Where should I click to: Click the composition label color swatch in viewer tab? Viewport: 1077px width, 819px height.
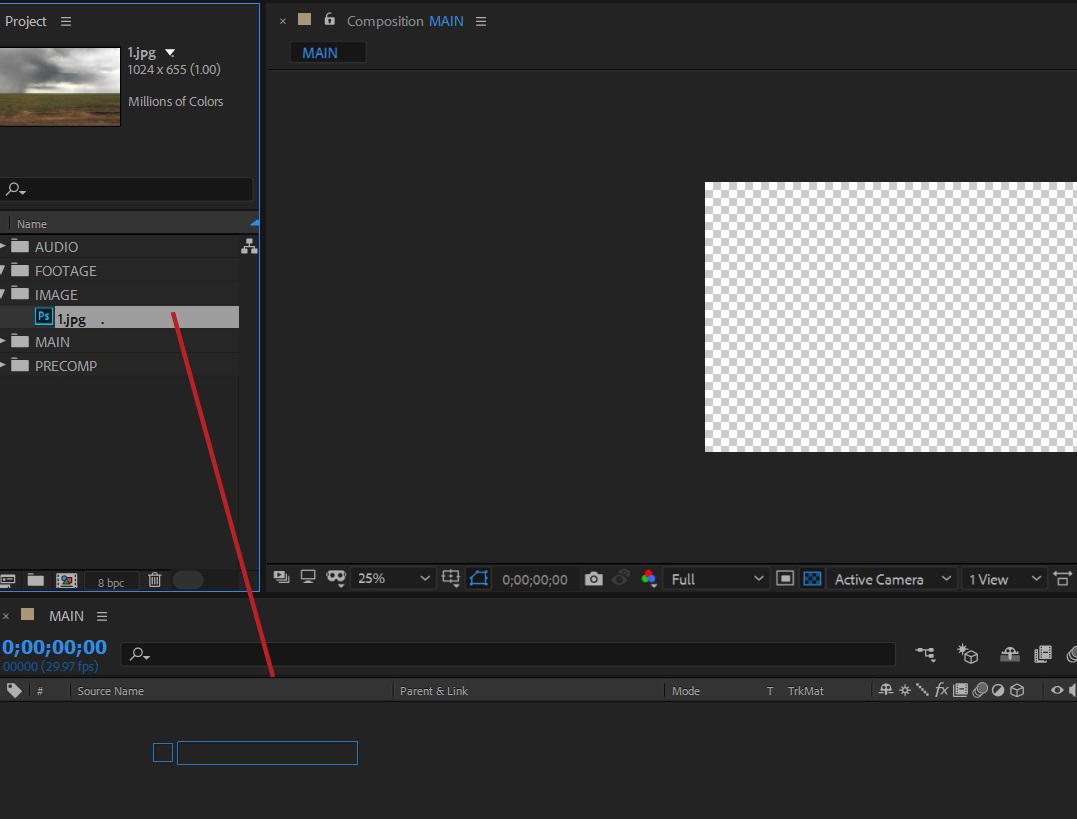[x=304, y=19]
